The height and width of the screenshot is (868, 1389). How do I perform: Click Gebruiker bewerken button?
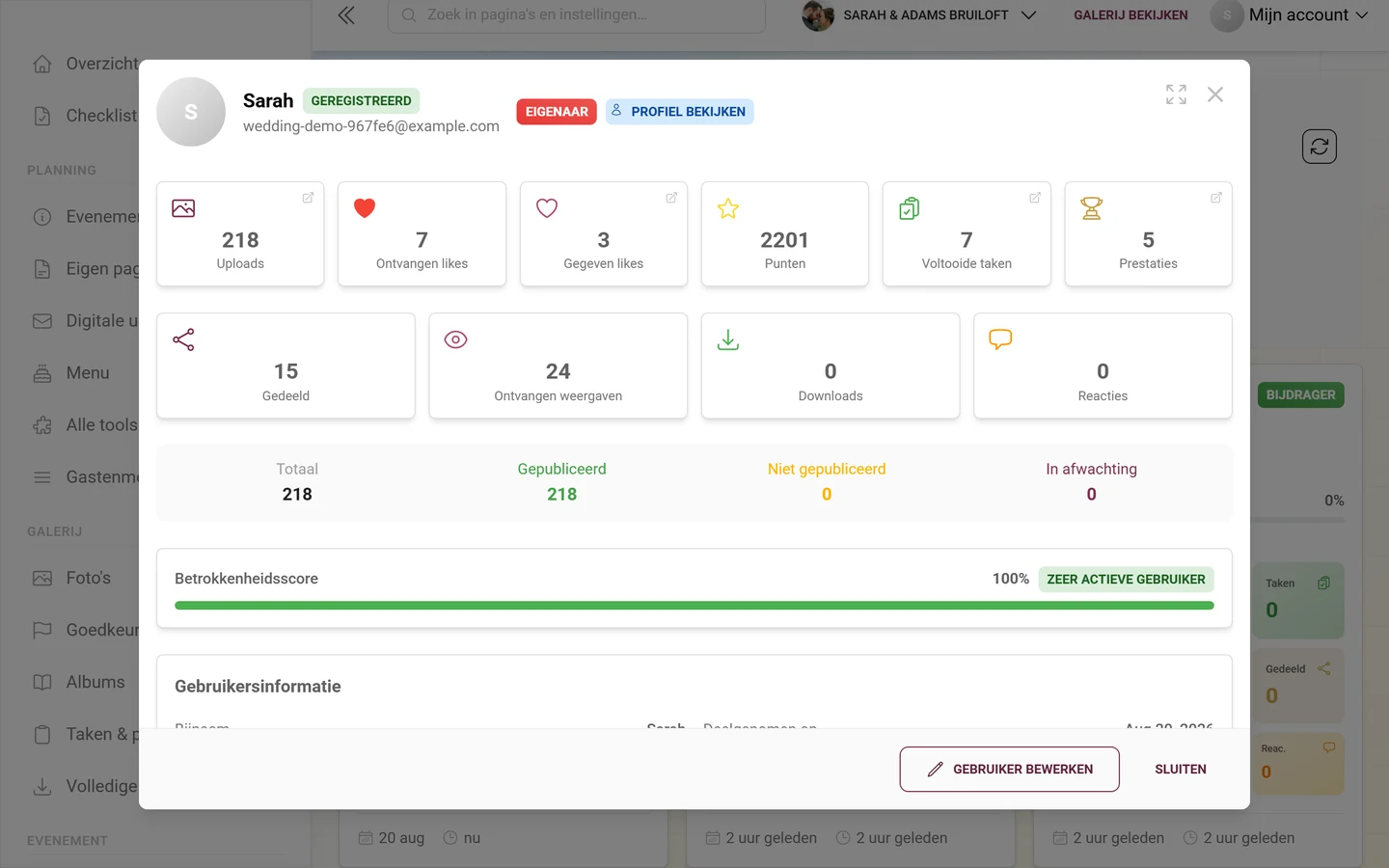tap(1010, 770)
